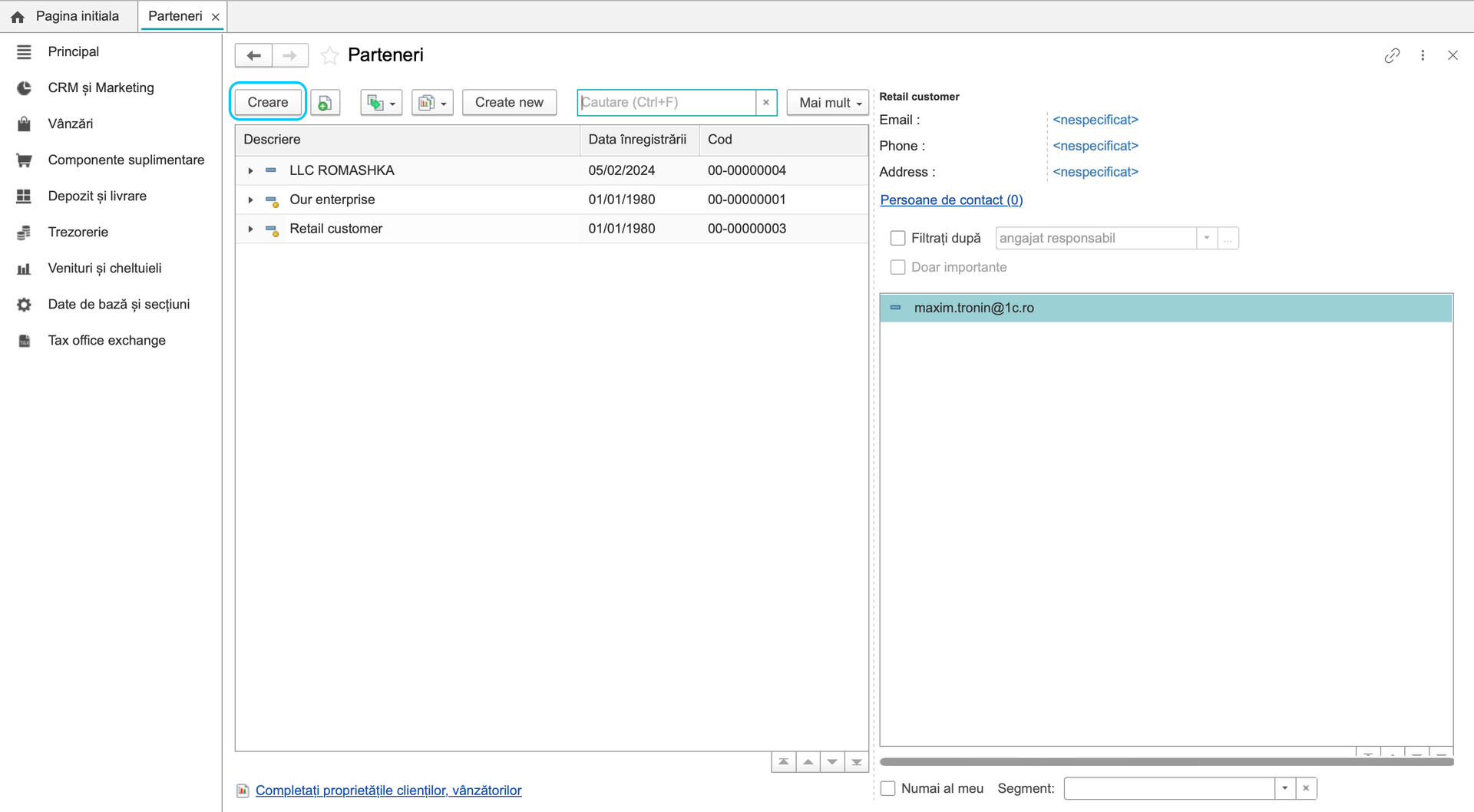Image resolution: width=1474 pixels, height=812 pixels.
Task: Click the home icon on Pagina initiala tab
Action: tap(18, 16)
